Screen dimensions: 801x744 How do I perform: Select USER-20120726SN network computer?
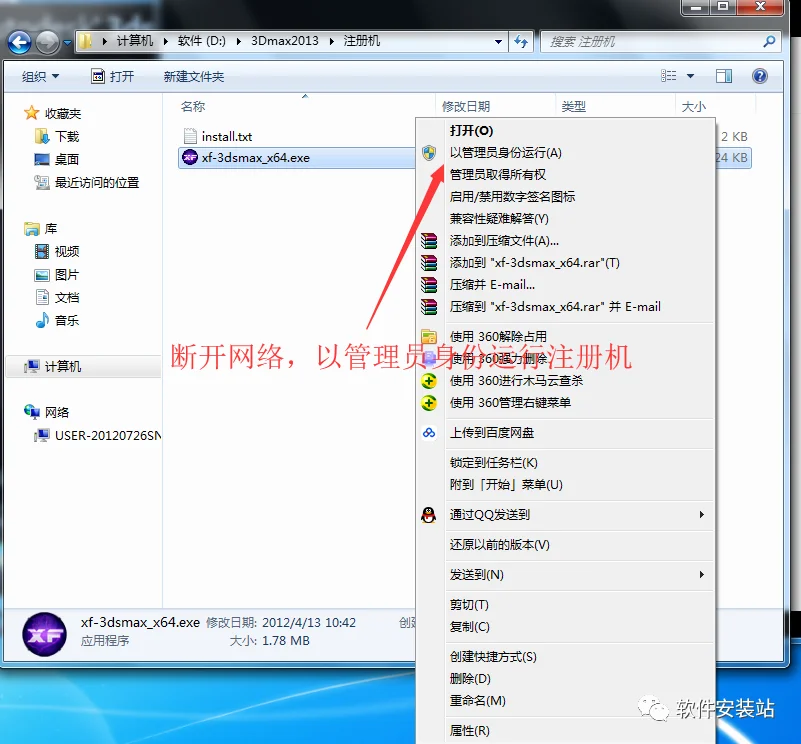[x=98, y=435]
